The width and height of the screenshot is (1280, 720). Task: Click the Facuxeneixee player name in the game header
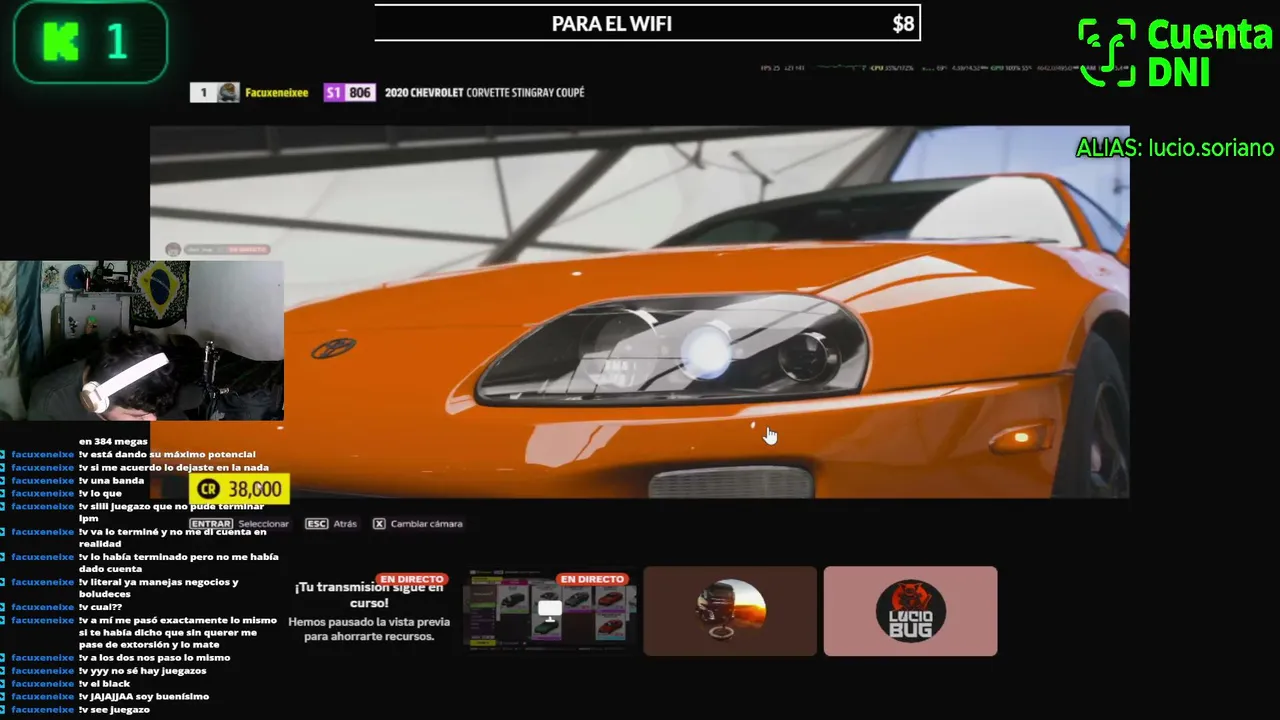click(276, 93)
